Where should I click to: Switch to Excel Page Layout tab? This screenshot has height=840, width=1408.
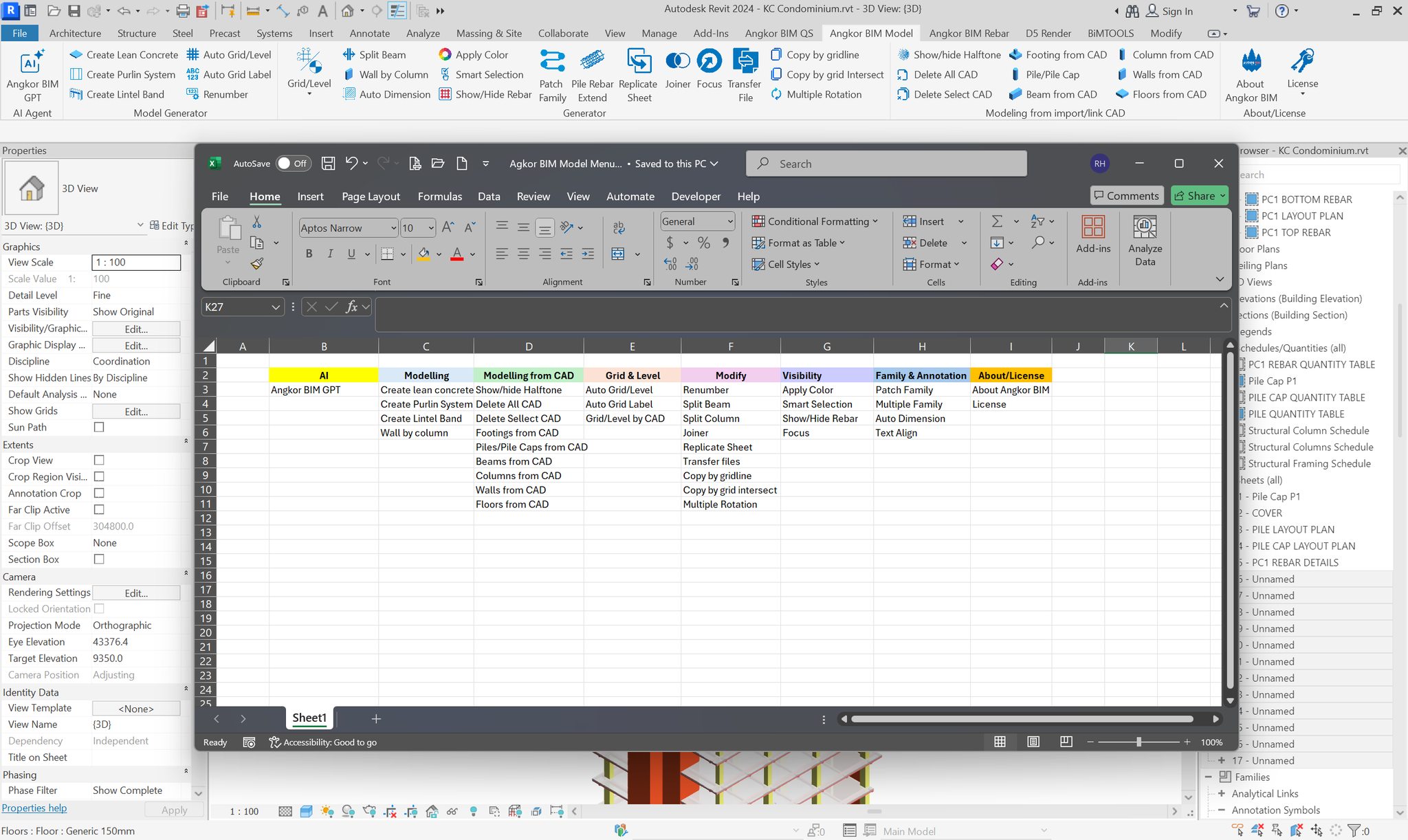(x=371, y=197)
